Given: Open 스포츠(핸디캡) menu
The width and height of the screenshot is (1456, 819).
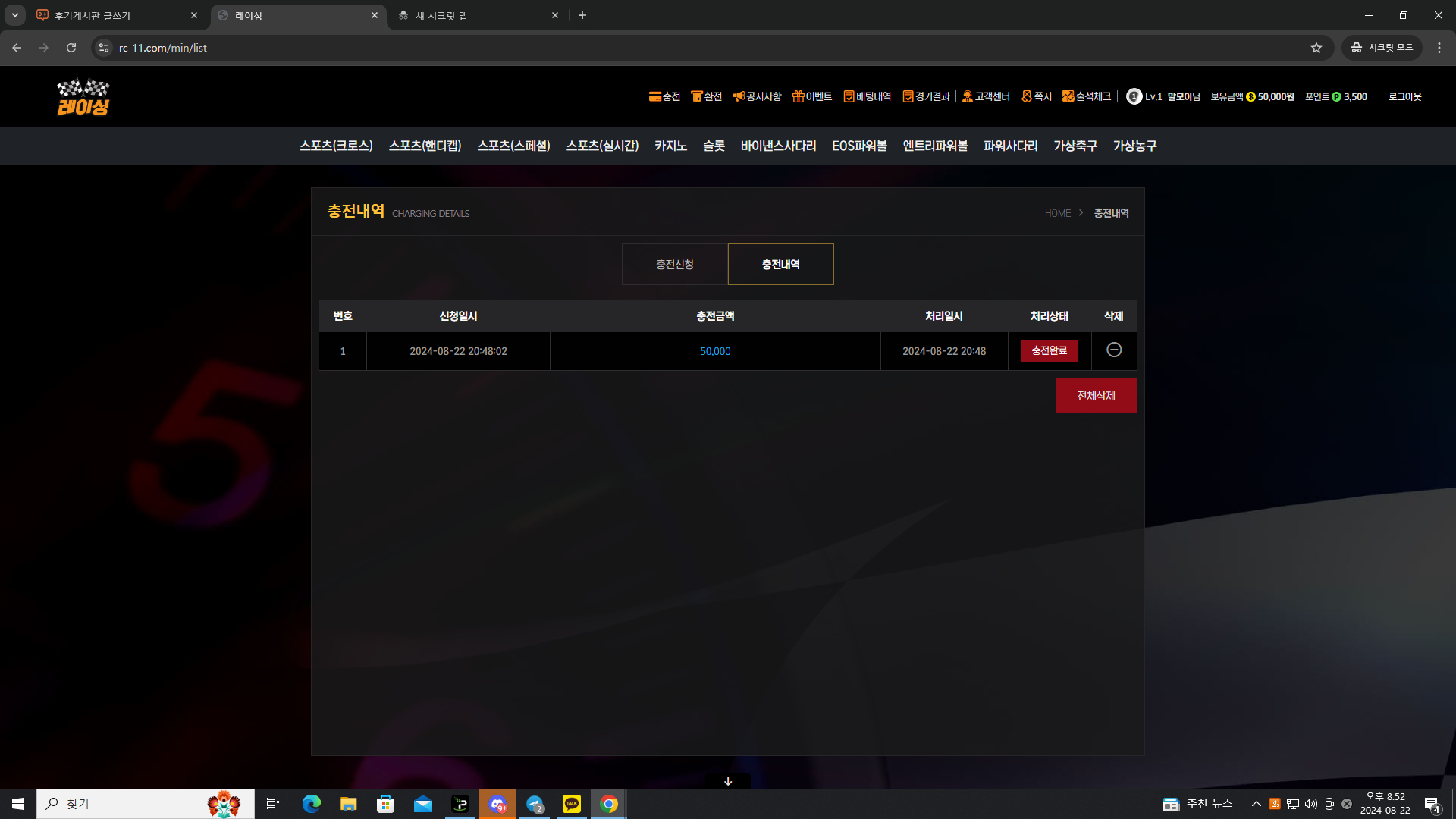Looking at the screenshot, I should 425,146.
